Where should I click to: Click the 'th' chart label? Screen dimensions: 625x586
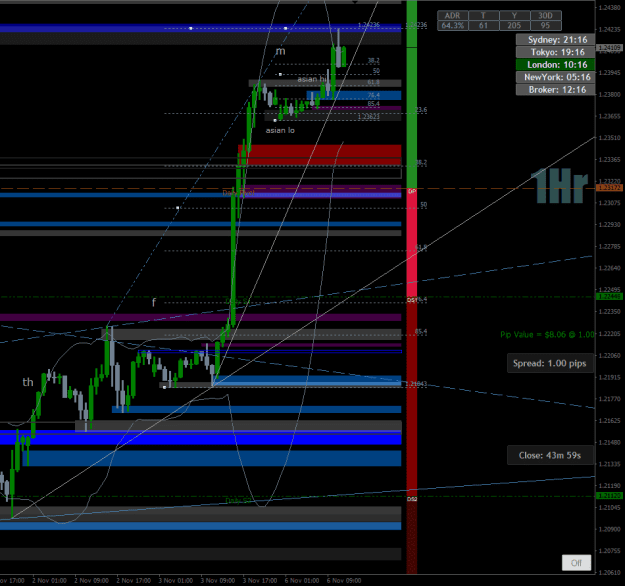28,382
